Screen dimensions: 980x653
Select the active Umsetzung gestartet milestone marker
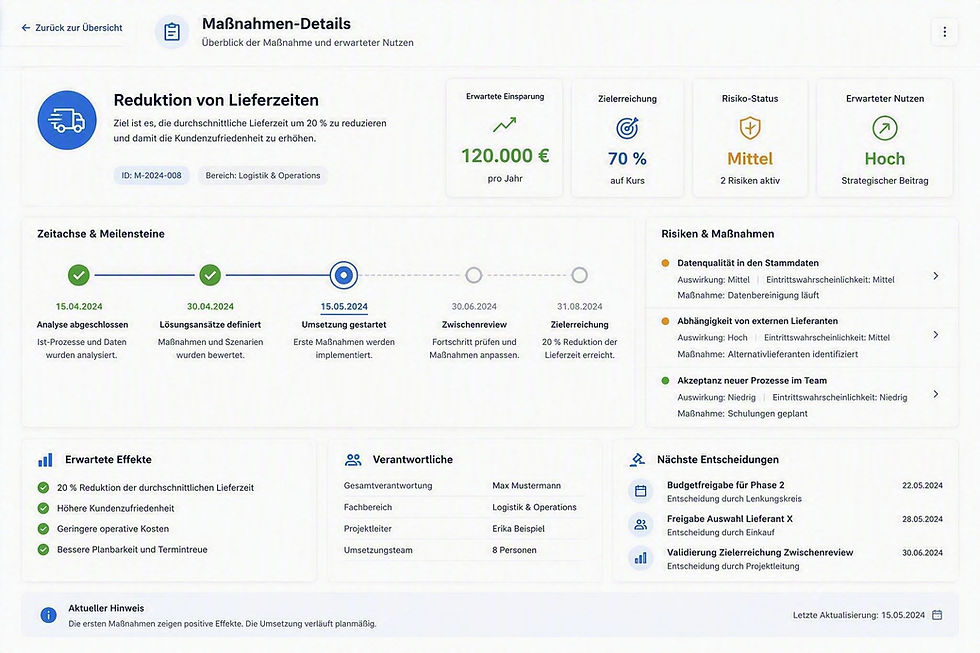343,275
